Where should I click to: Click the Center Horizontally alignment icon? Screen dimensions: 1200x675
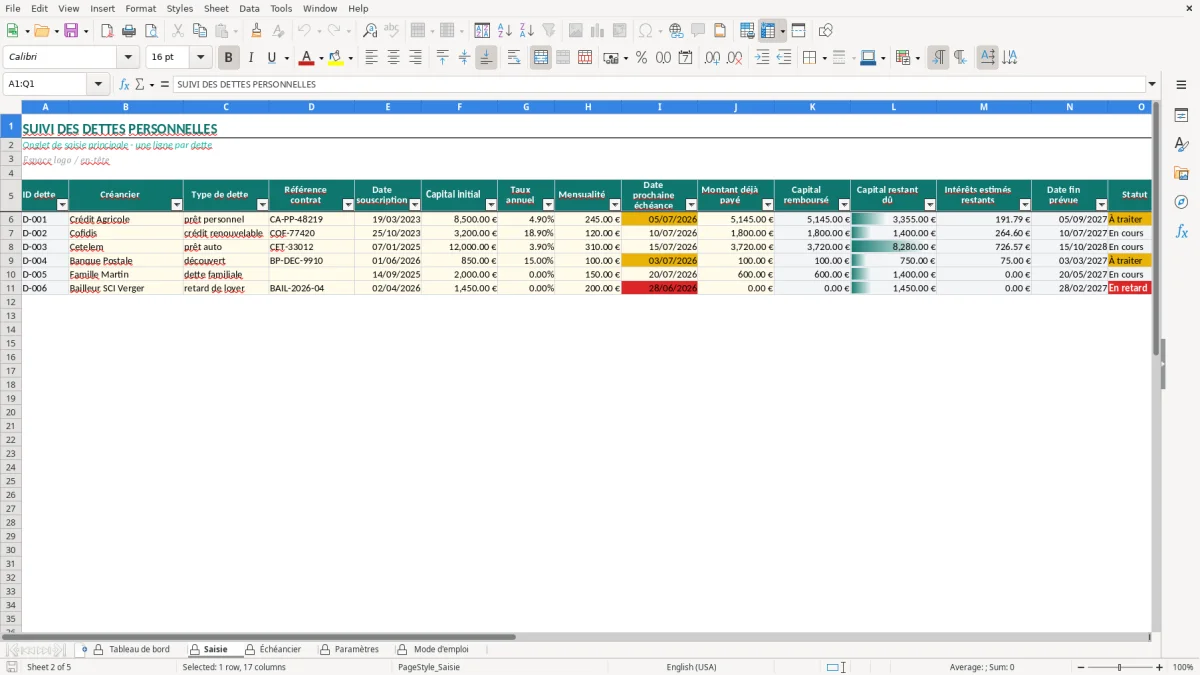[x=393, y=58]
